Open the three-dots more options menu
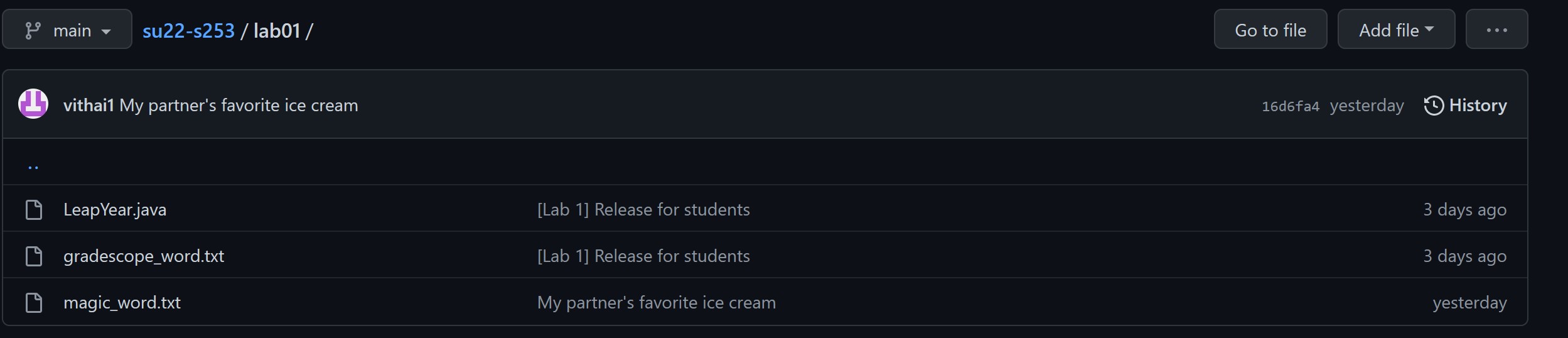 pos(1496,30)
